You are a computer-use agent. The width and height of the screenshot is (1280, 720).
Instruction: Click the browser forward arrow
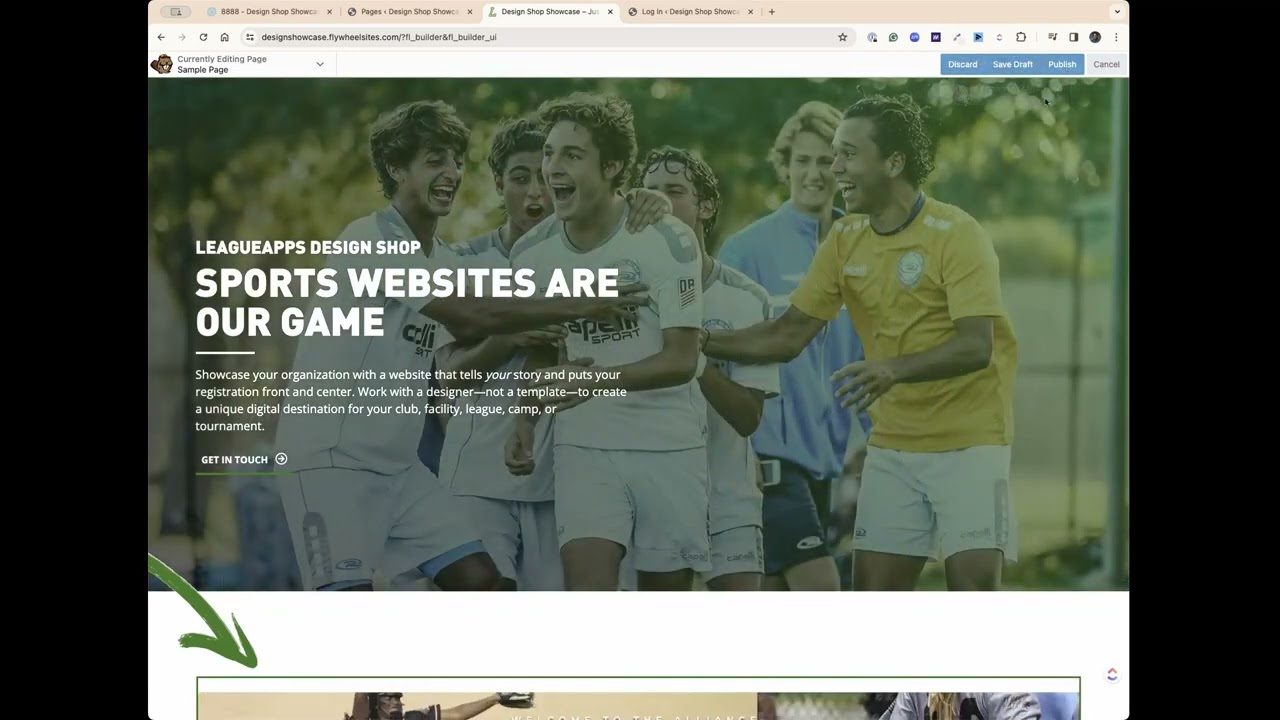182,37
